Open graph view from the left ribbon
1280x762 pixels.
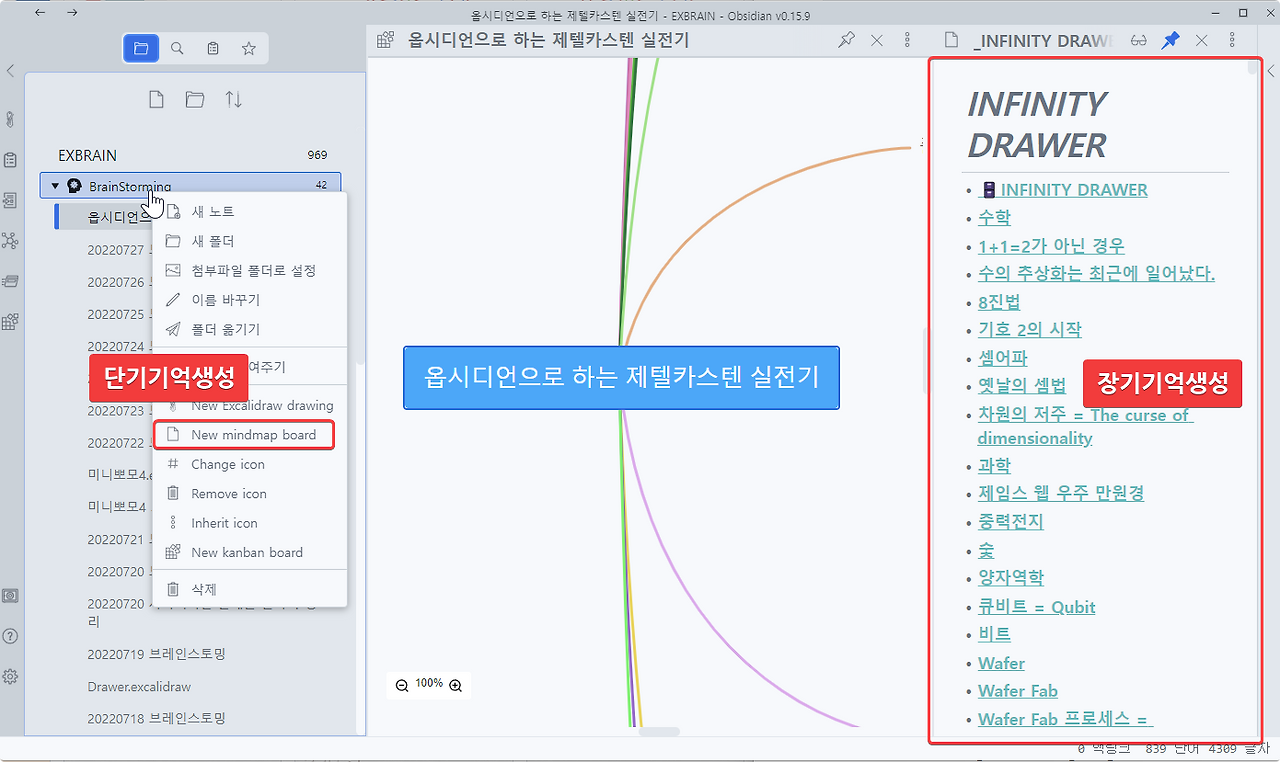click(x=10, y=241)
